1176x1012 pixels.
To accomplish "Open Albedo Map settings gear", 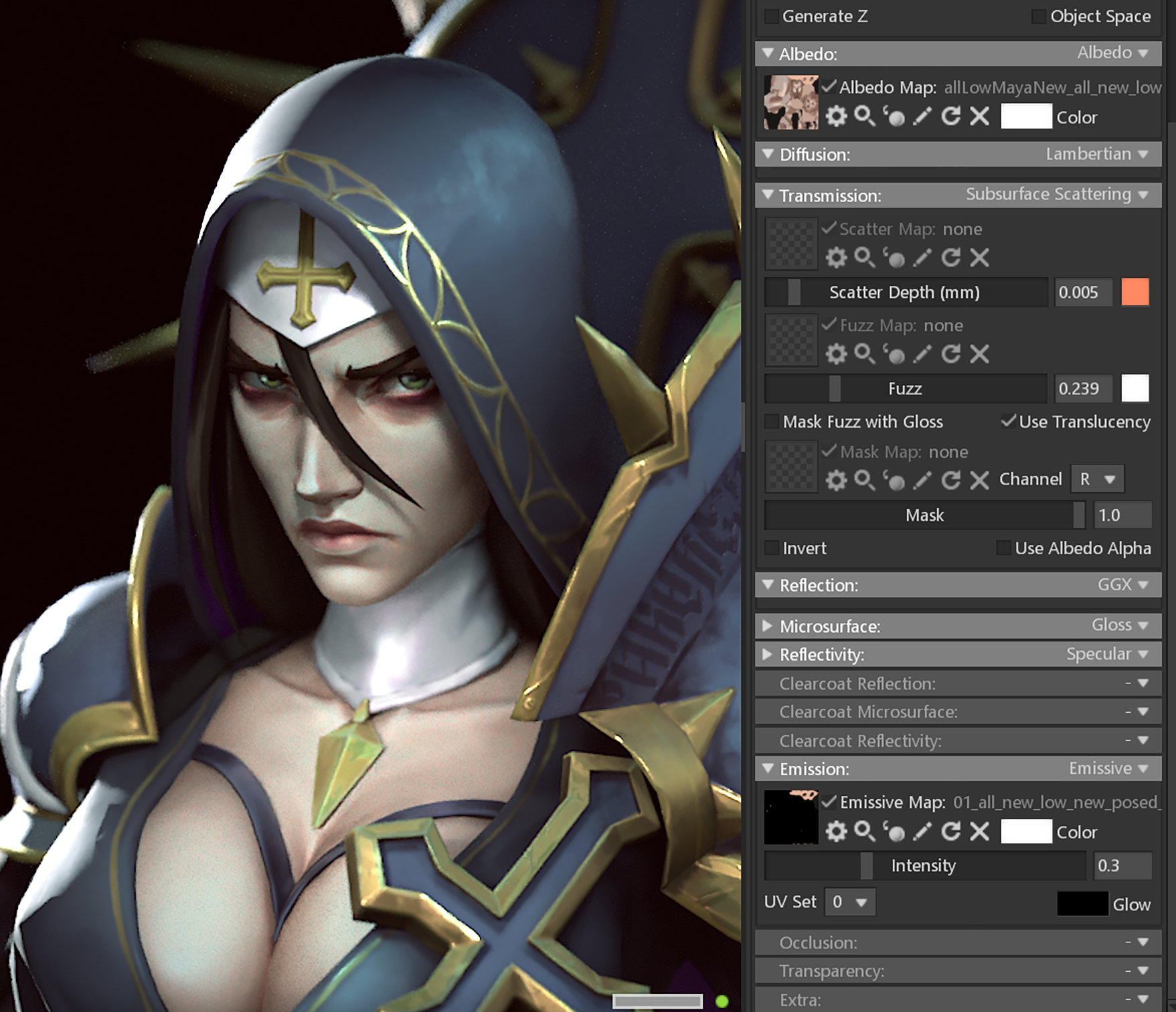I will [x=836, y=116].
